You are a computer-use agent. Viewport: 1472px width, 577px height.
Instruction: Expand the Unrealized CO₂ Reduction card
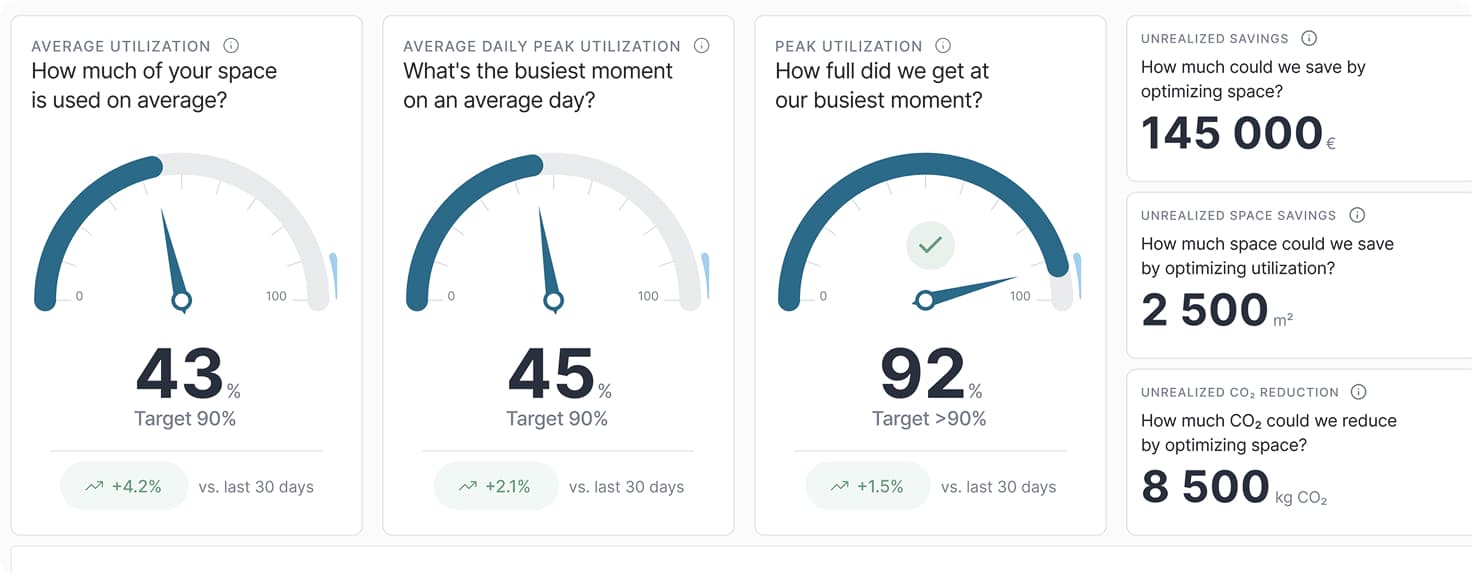(1290, 450)
